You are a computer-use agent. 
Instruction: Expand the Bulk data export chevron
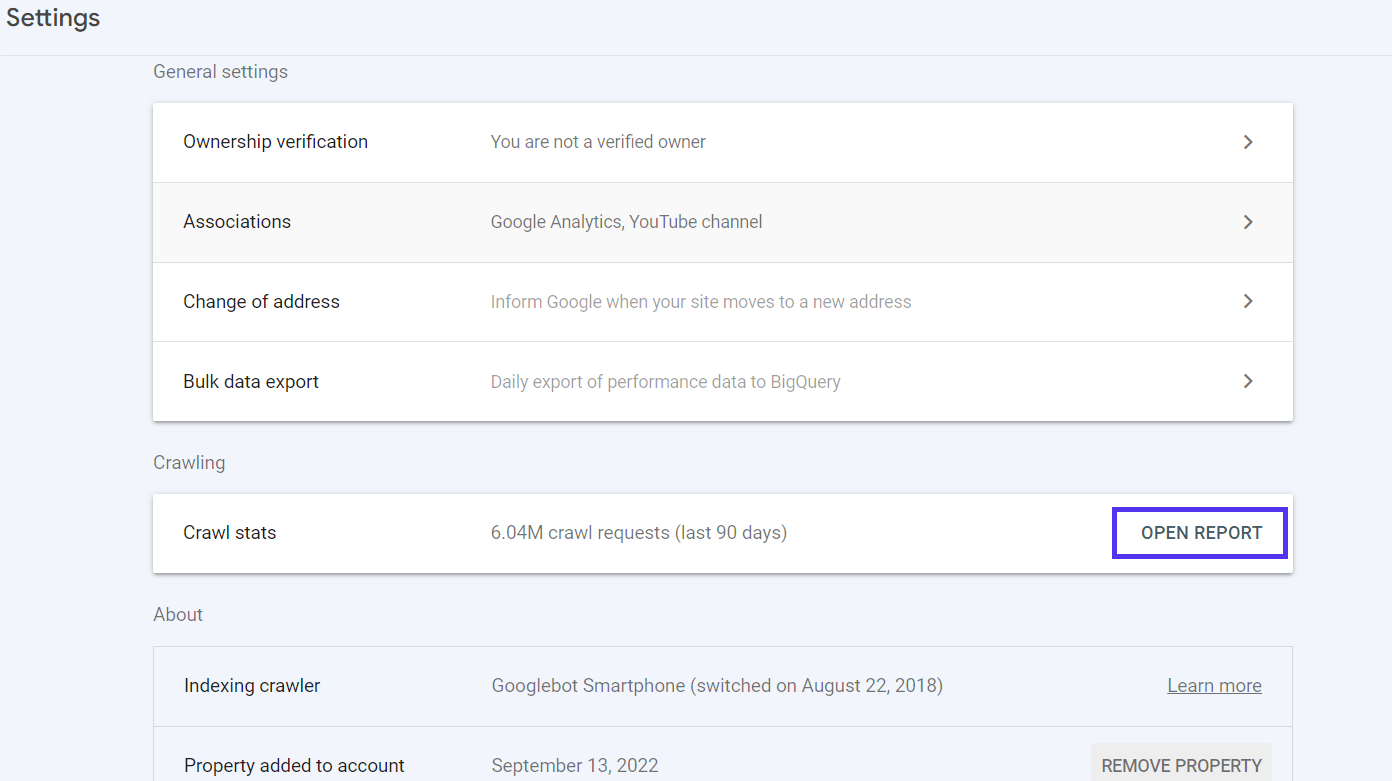tap(1248, 381)
